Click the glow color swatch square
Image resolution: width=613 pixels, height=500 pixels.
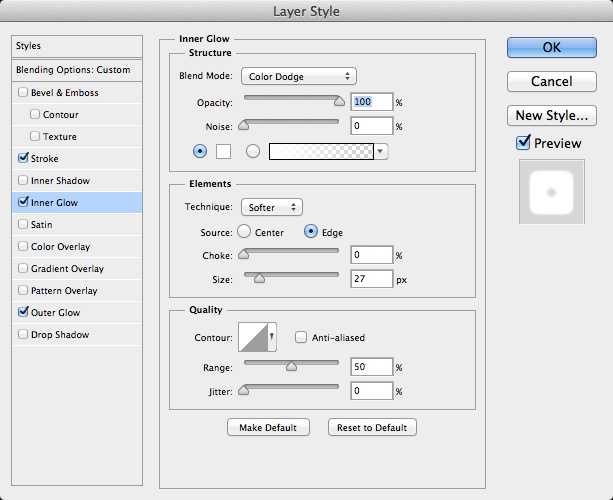[224, 151]
